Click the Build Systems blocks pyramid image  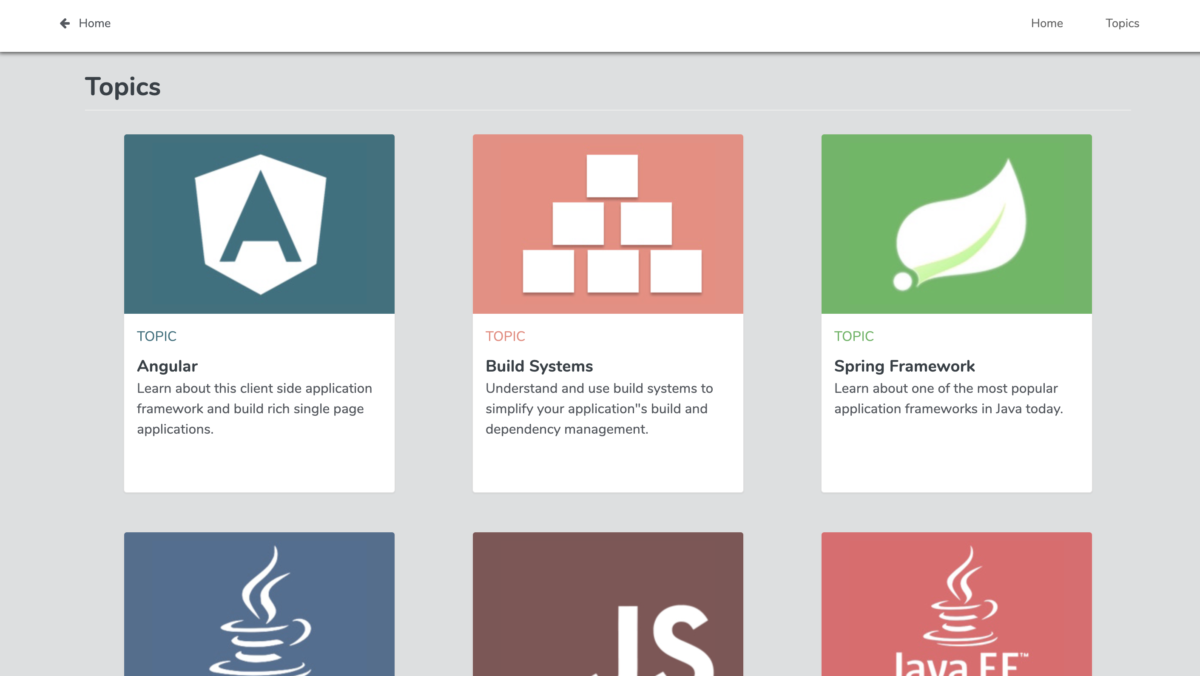pyautogui.click(x=607, y=223)
